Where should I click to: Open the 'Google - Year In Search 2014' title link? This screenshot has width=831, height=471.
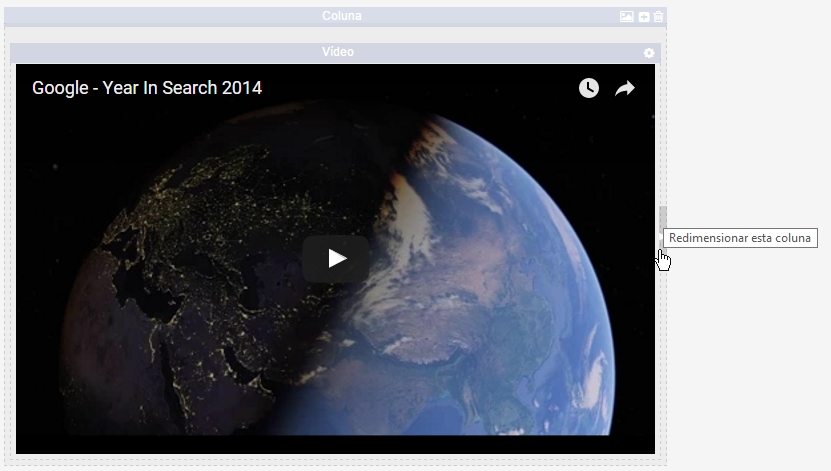coord(147,88)
